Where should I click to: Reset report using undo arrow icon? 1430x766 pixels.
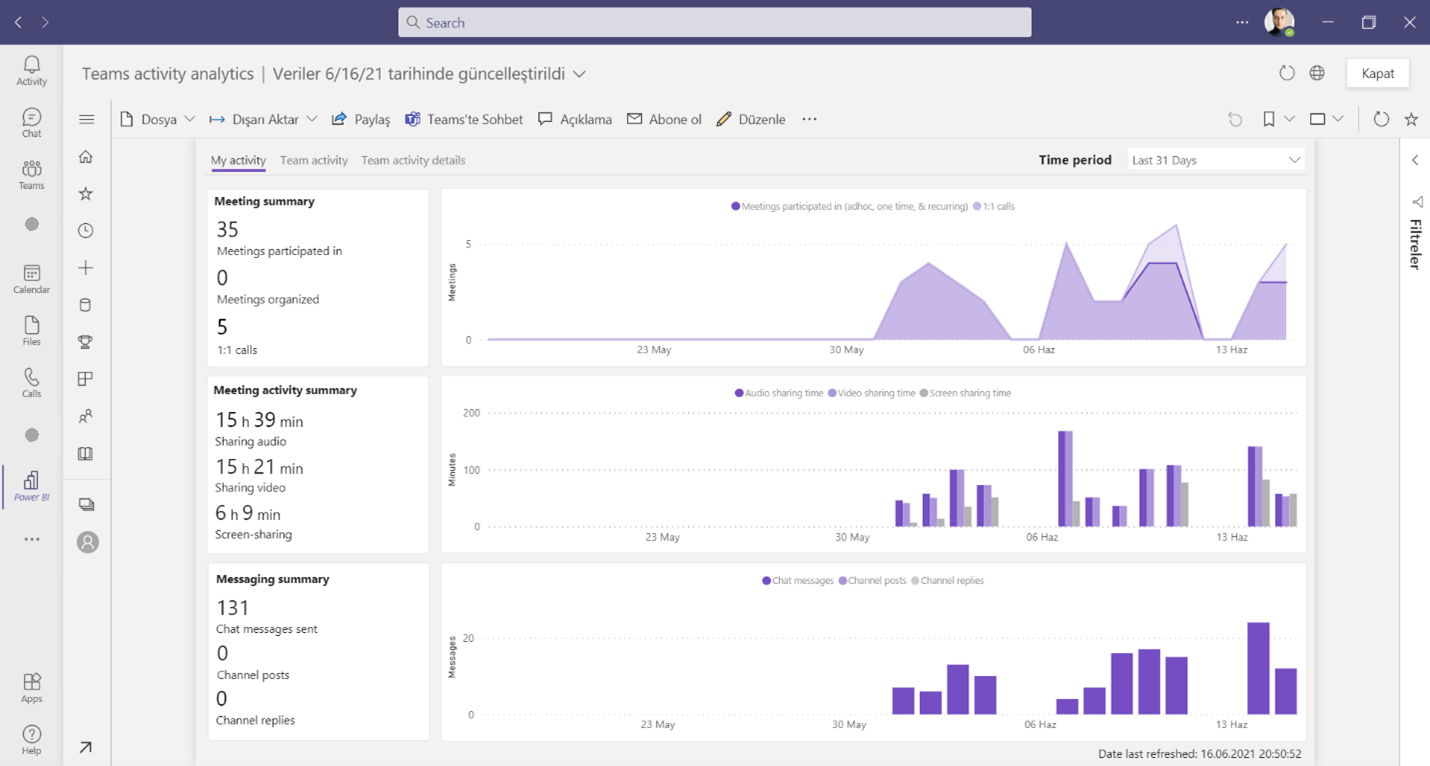[1235, 119]
